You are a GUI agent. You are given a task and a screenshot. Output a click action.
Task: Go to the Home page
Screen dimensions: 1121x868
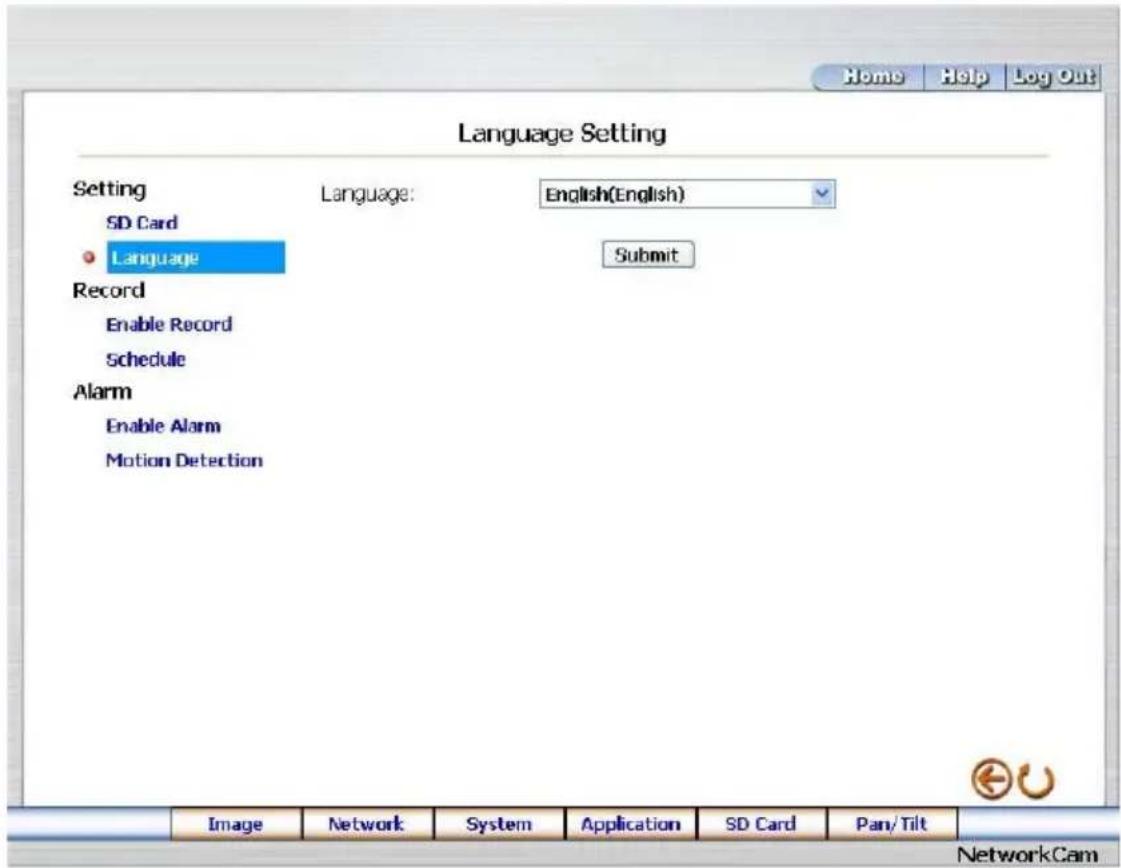873,76
